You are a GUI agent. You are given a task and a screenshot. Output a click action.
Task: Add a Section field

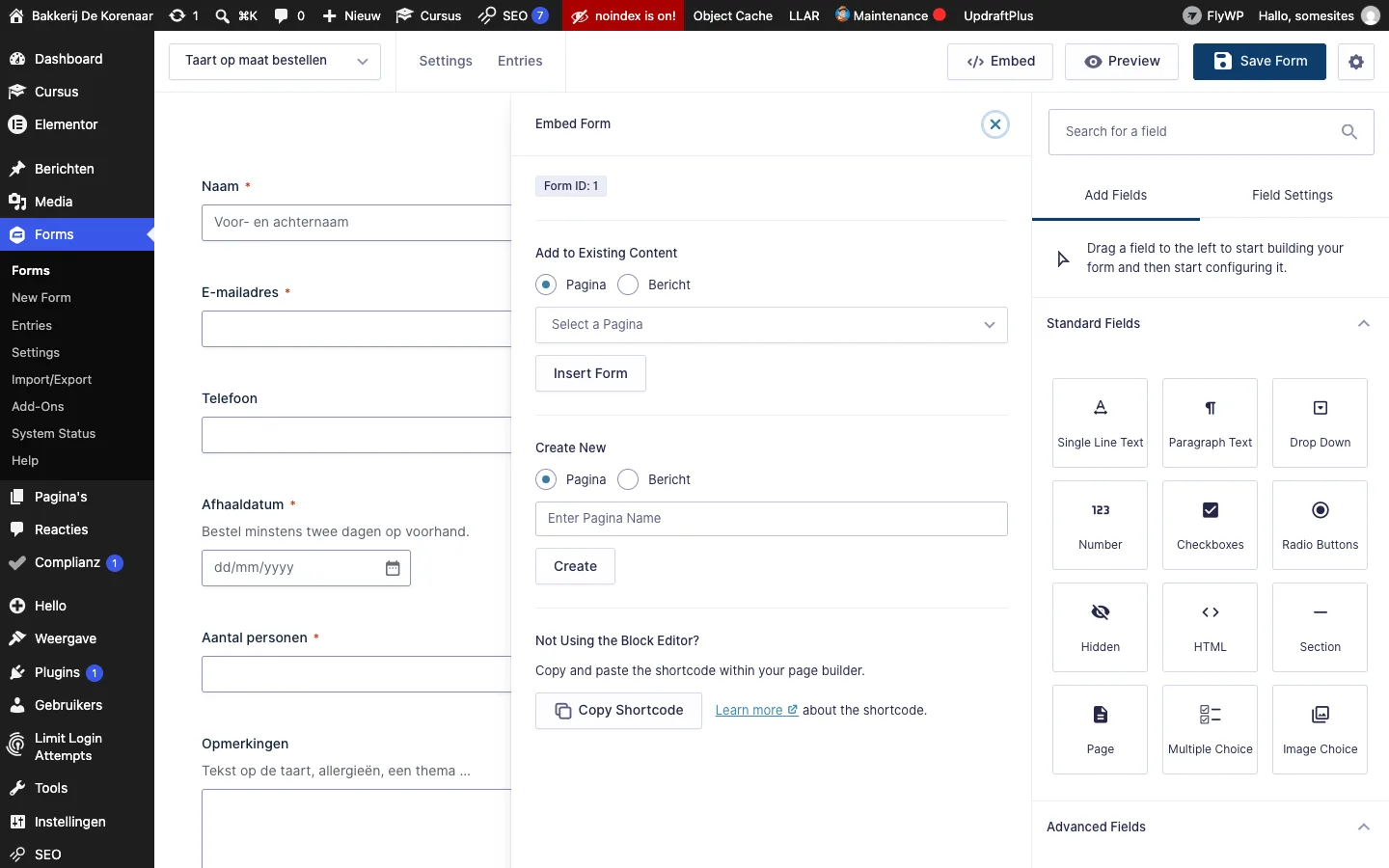pos(1320,628)
